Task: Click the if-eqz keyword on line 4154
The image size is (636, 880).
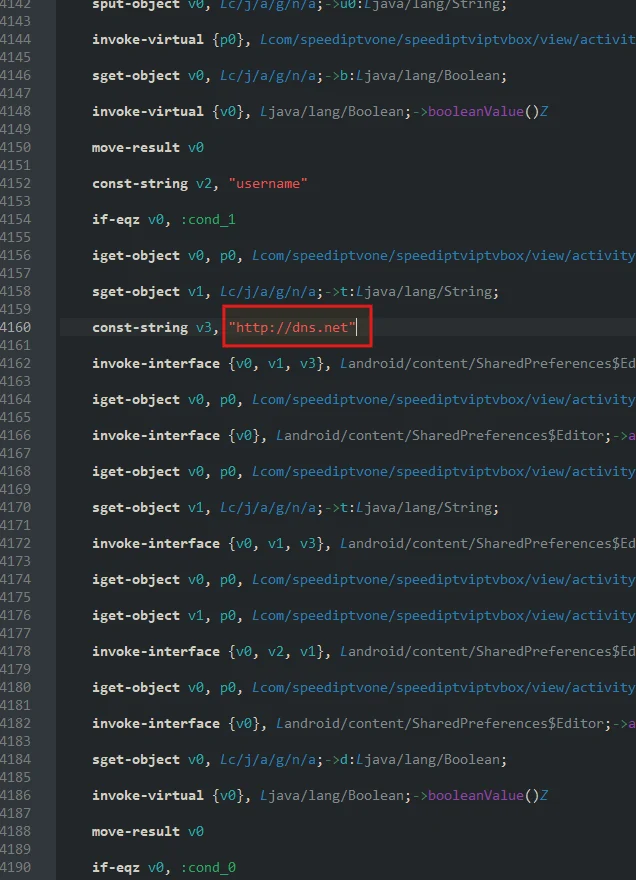Action: [116, 219]
